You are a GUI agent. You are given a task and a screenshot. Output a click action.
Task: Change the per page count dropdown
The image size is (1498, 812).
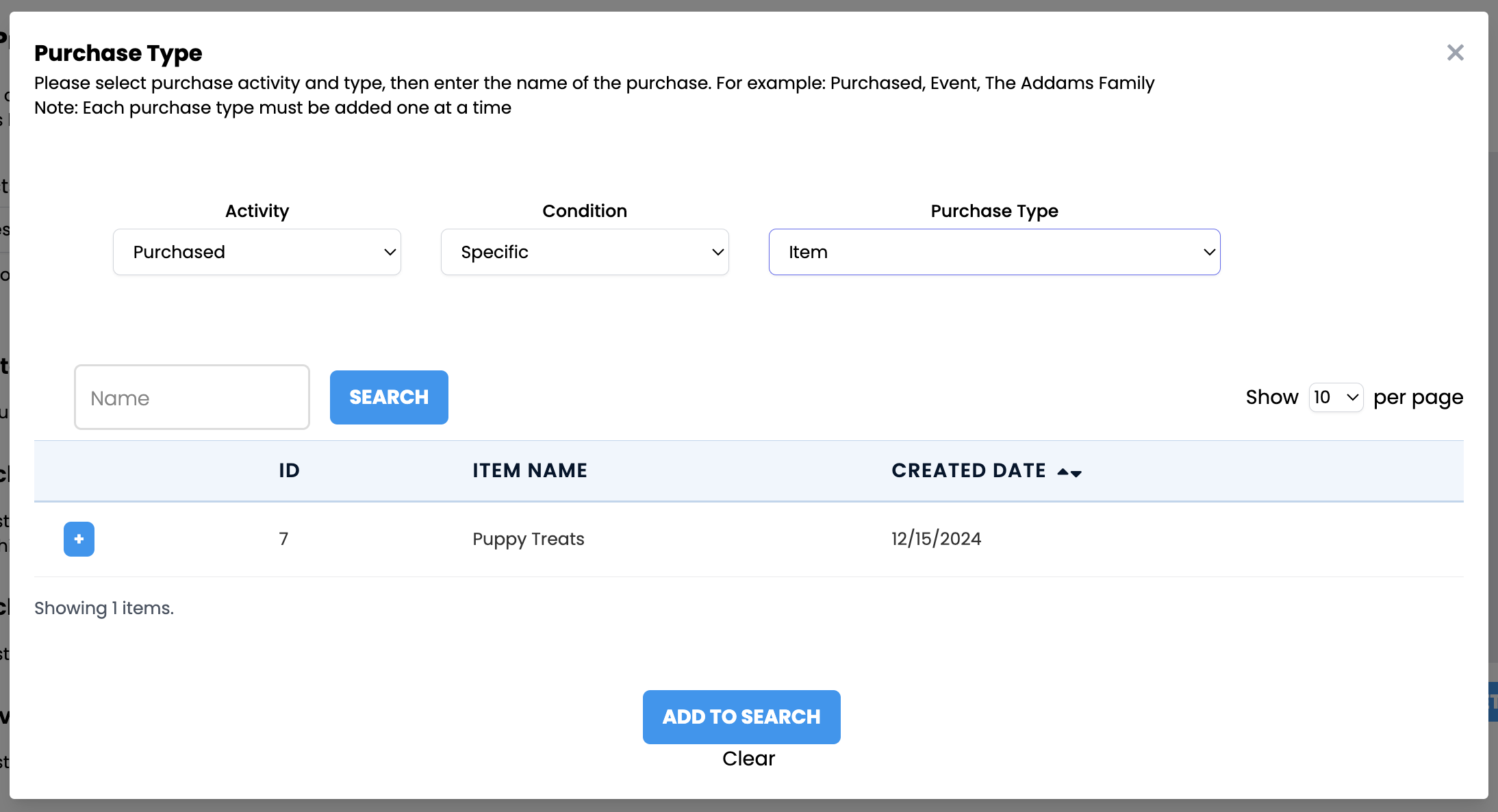[x=1335, y=397]
